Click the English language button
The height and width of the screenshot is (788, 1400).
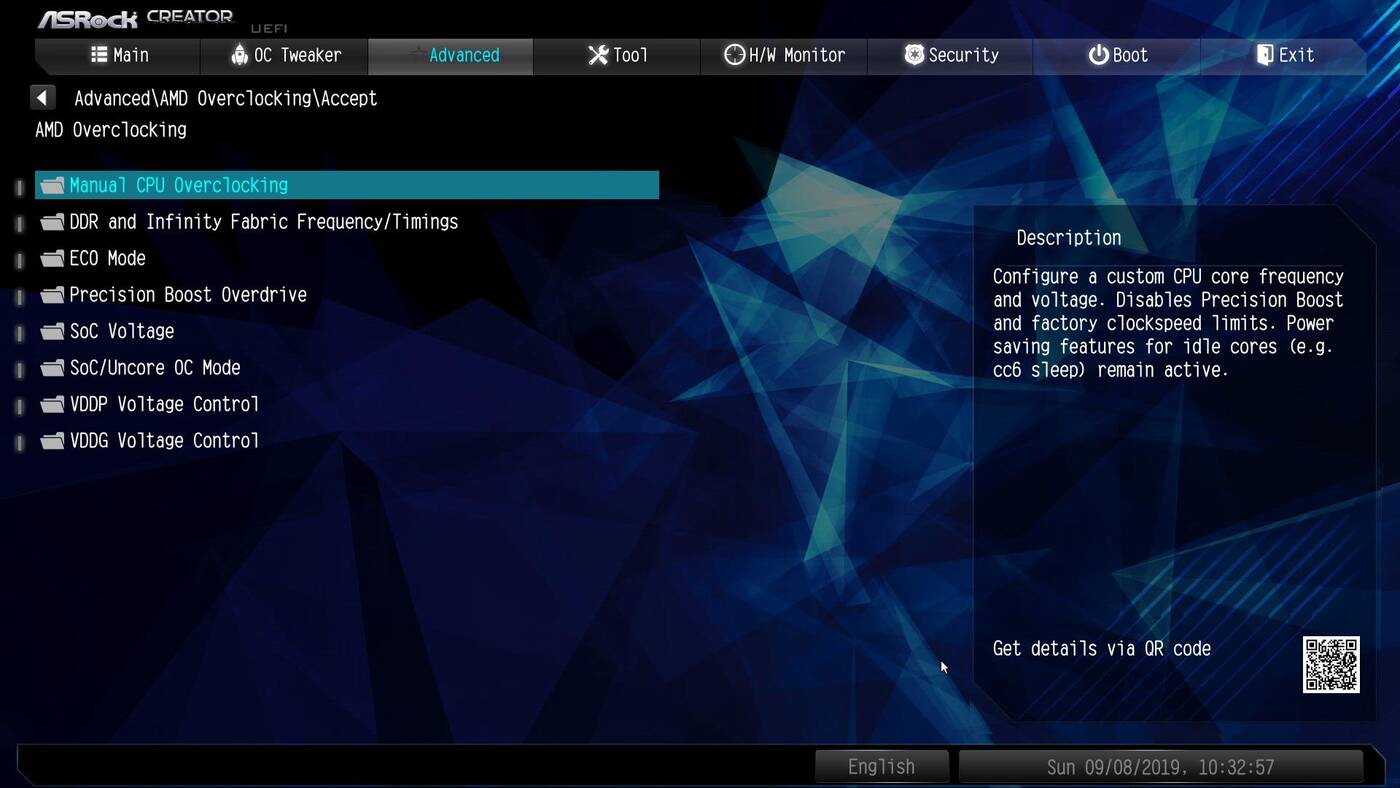[x=881, y=767]
